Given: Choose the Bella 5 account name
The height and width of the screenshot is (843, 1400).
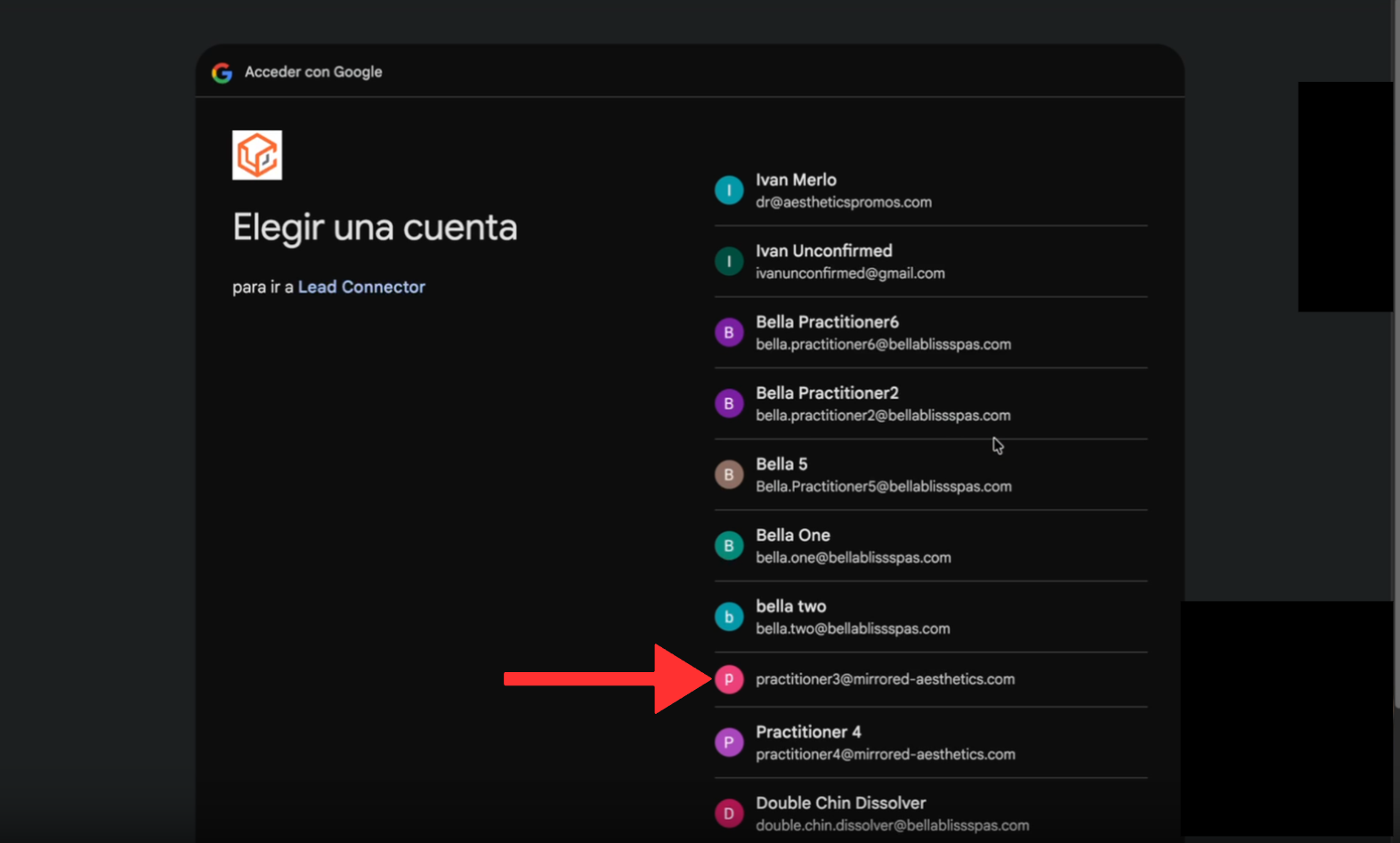Looking at the screenshot, I should 781,465.
